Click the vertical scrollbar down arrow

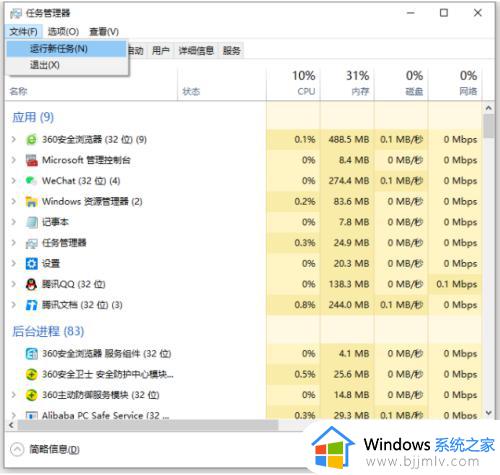489,413
